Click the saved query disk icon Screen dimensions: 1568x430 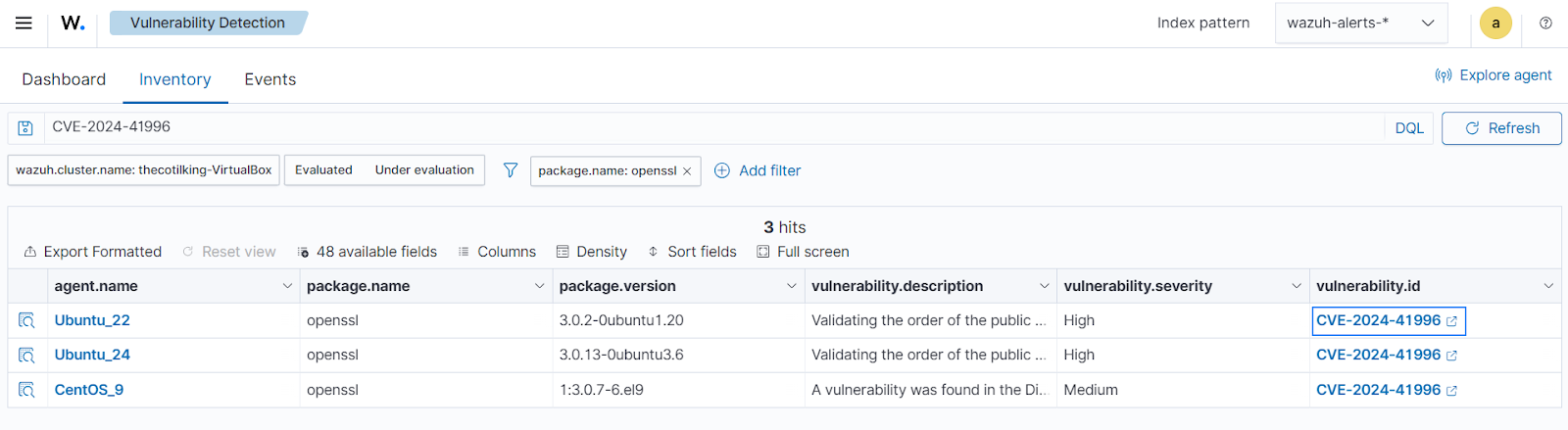click(25, 127)
